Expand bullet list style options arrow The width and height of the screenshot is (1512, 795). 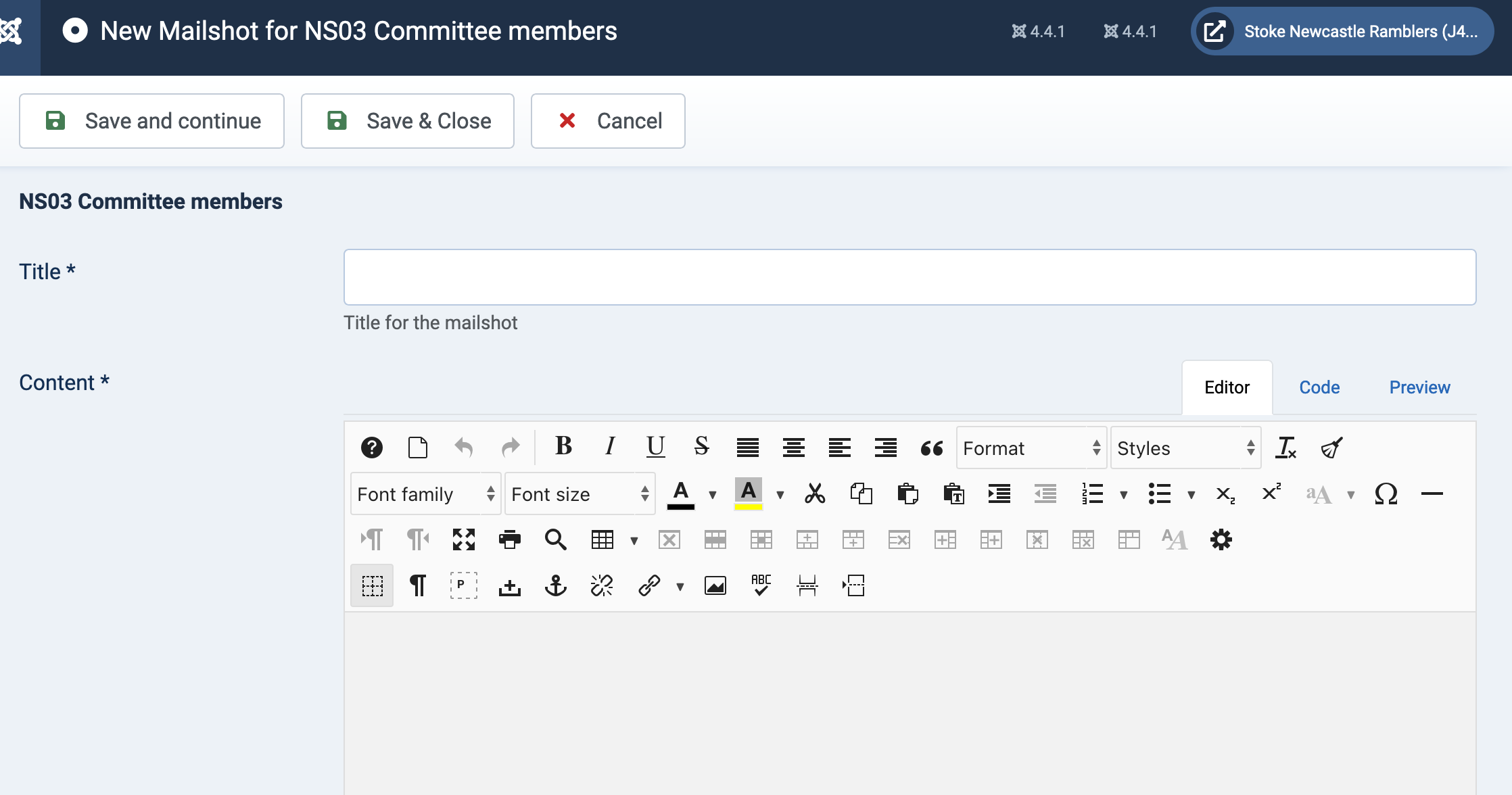(1191, 495)
